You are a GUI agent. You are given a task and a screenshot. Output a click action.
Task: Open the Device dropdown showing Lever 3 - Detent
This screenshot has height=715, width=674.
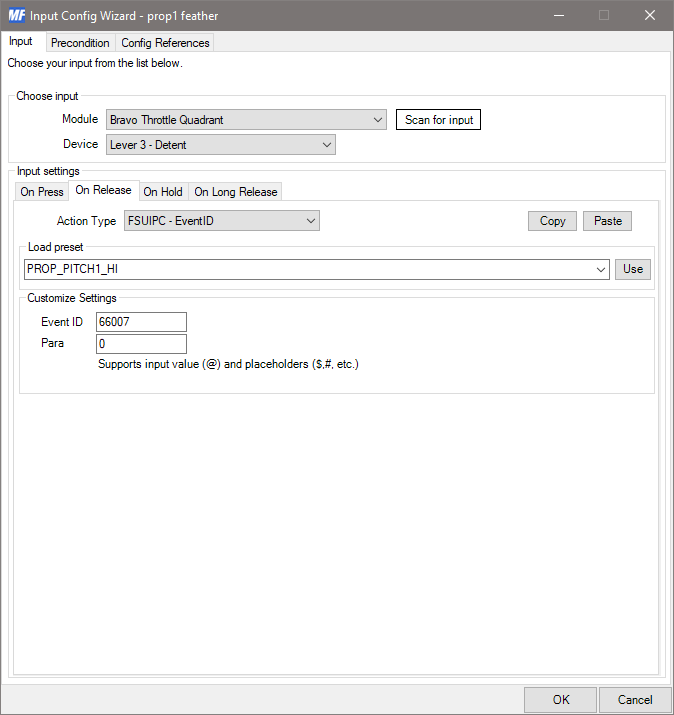[220, 145]
